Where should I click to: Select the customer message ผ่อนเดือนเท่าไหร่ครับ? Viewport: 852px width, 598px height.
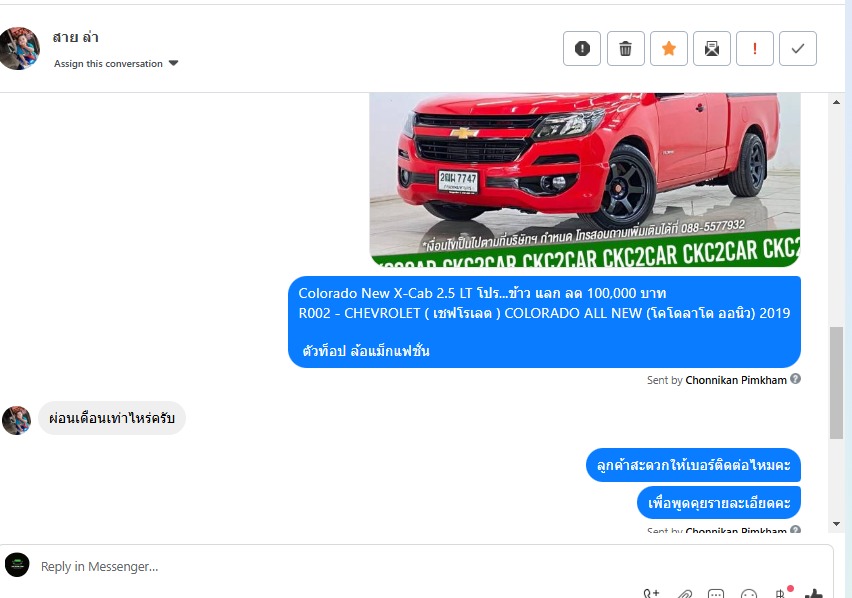pos(112,418)
